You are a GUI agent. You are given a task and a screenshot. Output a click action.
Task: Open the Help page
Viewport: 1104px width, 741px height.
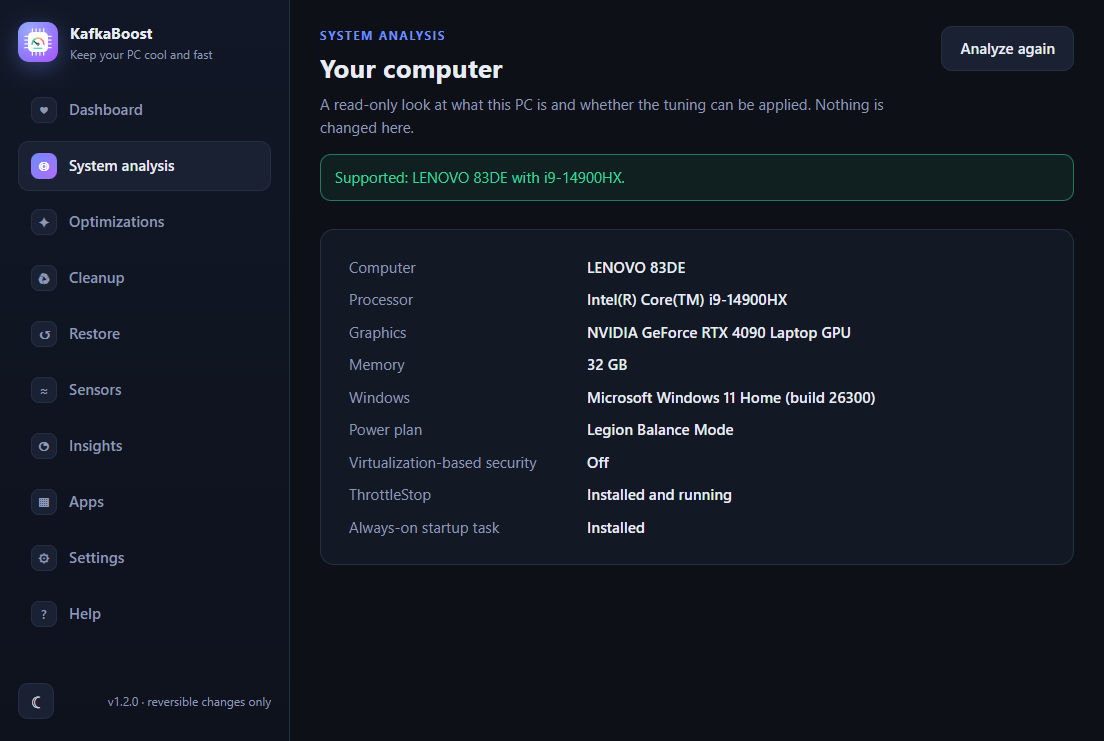pyautogui.click(x=144, y=614)
